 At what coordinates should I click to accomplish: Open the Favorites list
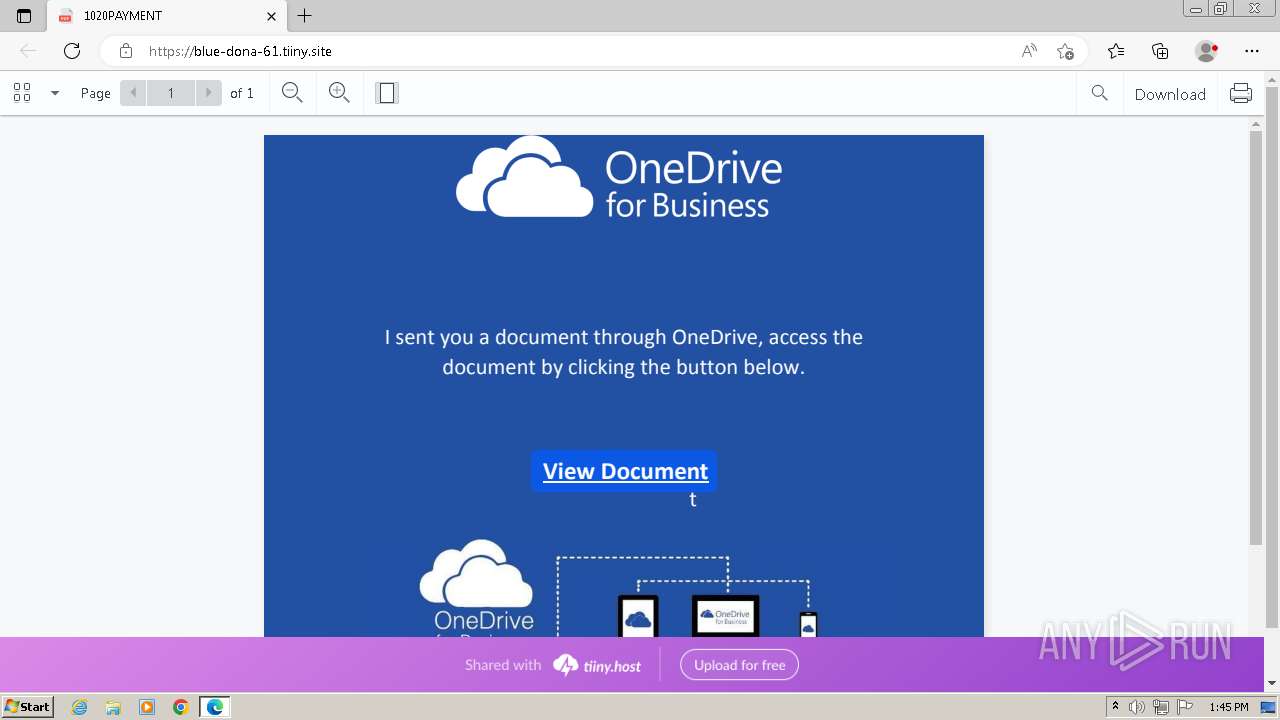point(1116,51)
